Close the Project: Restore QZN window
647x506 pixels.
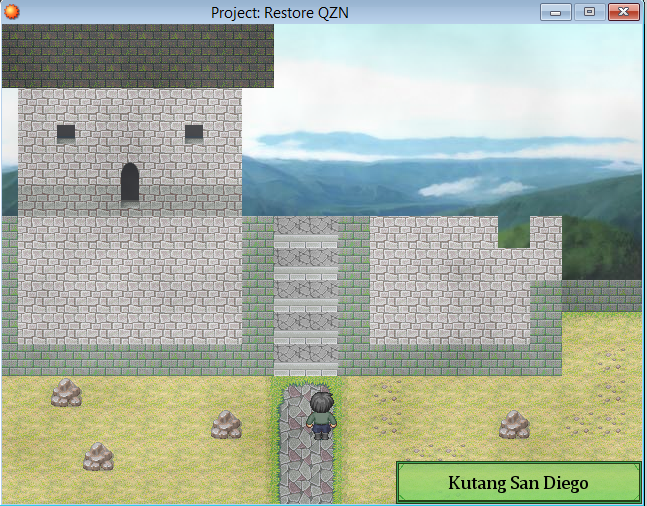(623, 12)
